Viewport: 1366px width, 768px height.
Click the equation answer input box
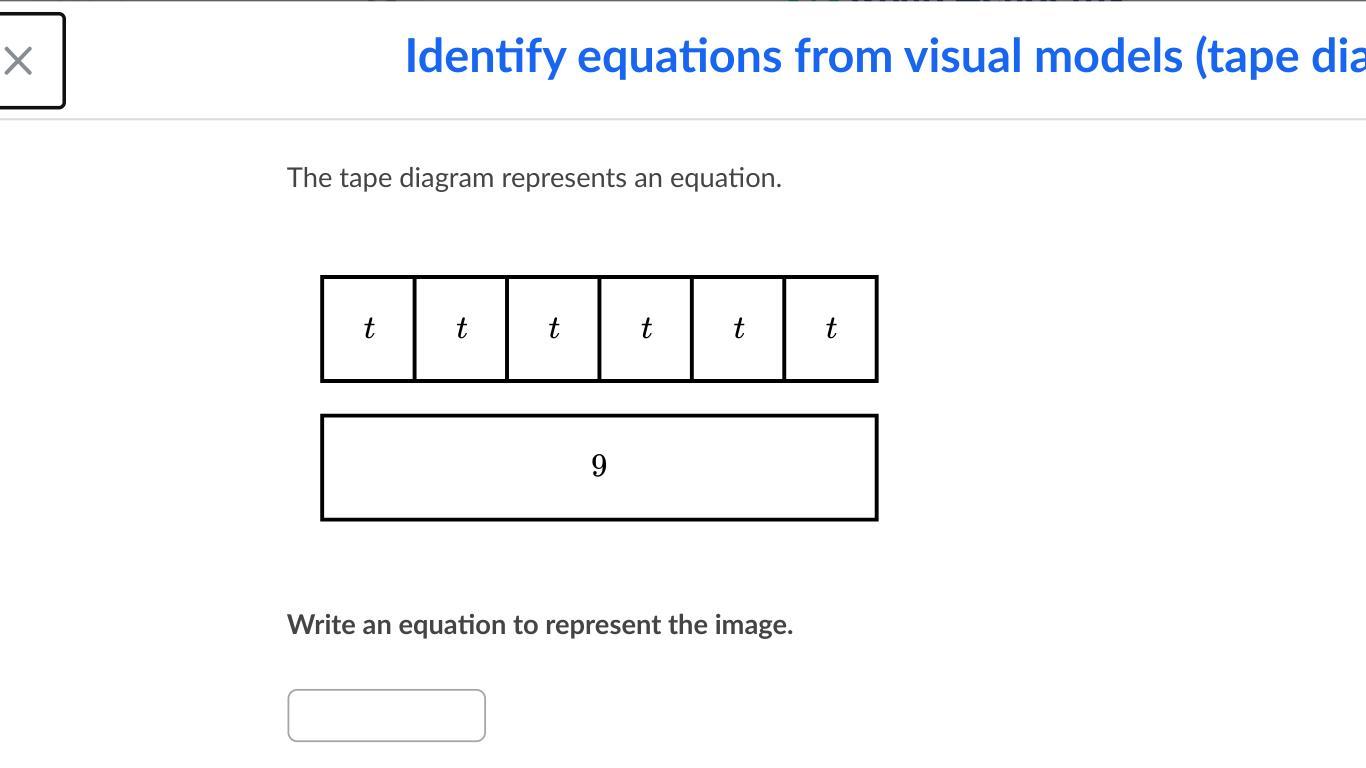coord(386,715)
